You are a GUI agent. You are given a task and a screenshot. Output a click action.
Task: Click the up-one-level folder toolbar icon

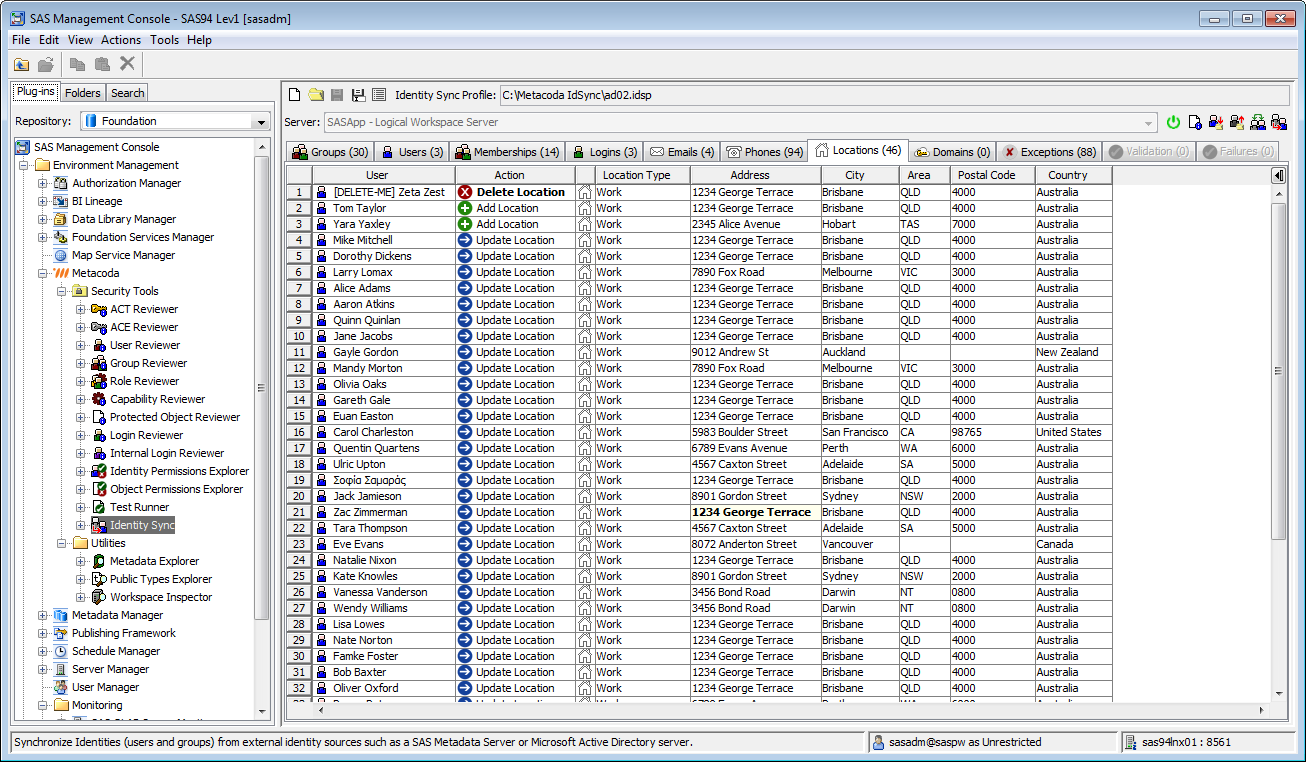click(21, 64)
